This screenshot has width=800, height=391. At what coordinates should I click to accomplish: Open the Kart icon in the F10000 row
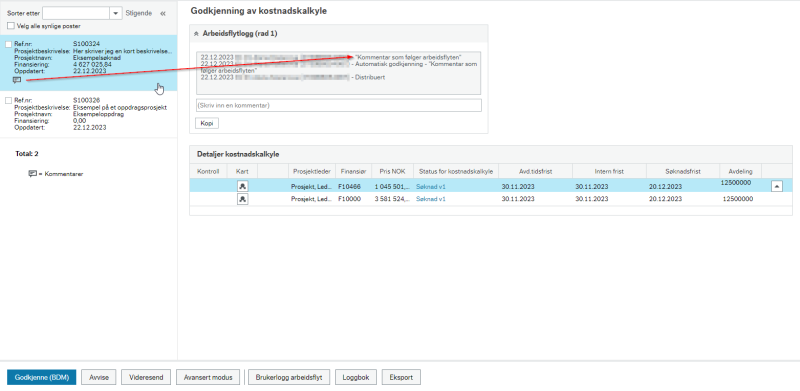(243, 199)
